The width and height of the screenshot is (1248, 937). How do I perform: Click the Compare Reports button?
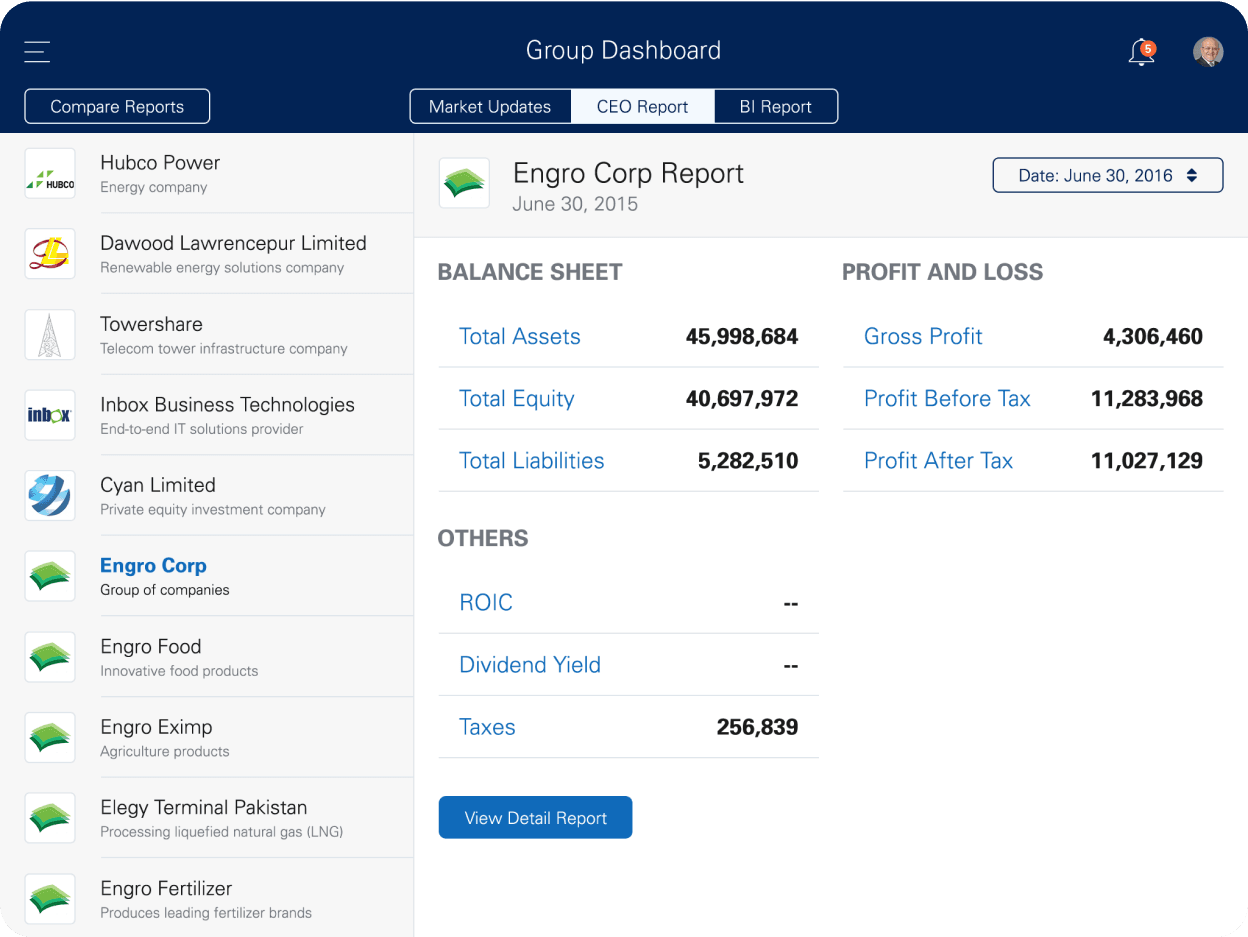(117, 107)
